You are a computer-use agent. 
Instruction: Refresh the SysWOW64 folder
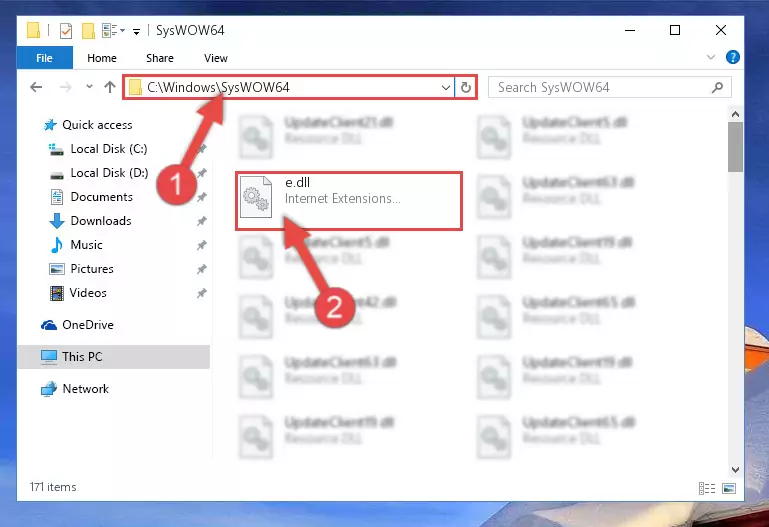pos(465,88)
